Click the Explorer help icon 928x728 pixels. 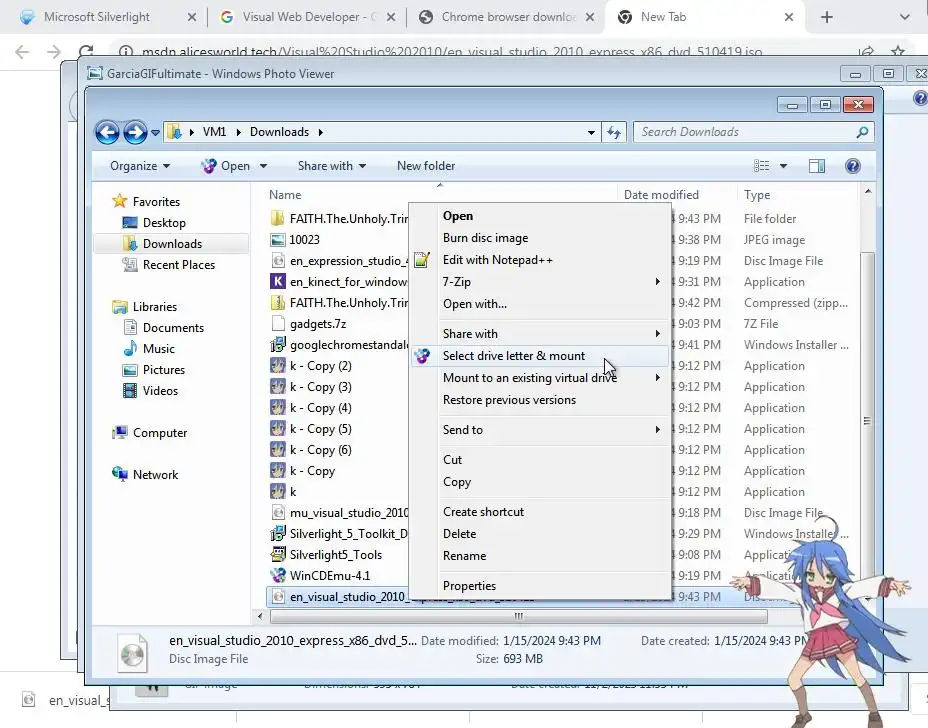(853, 166)
